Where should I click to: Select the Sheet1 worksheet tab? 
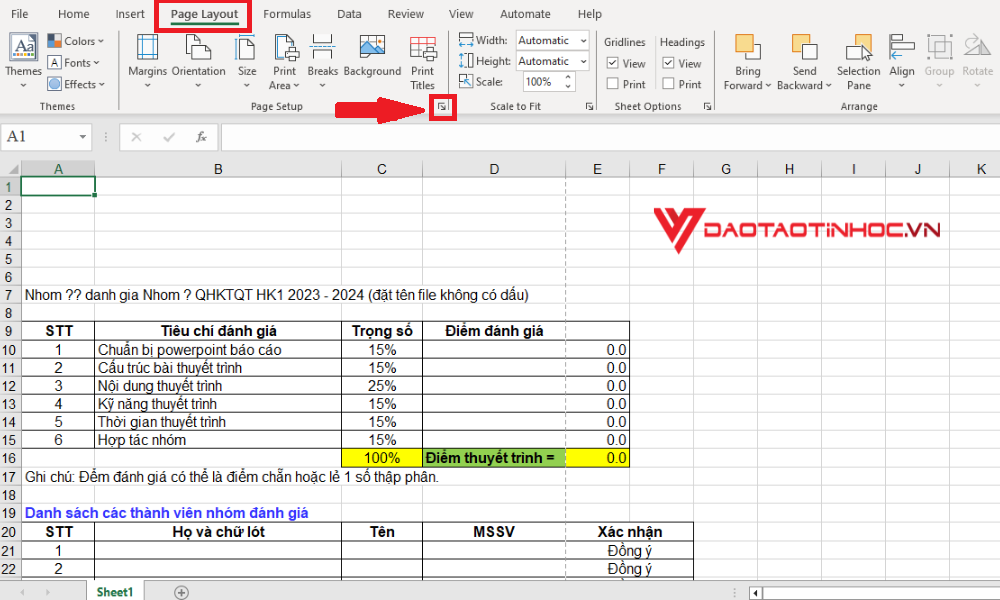[114, 591]
